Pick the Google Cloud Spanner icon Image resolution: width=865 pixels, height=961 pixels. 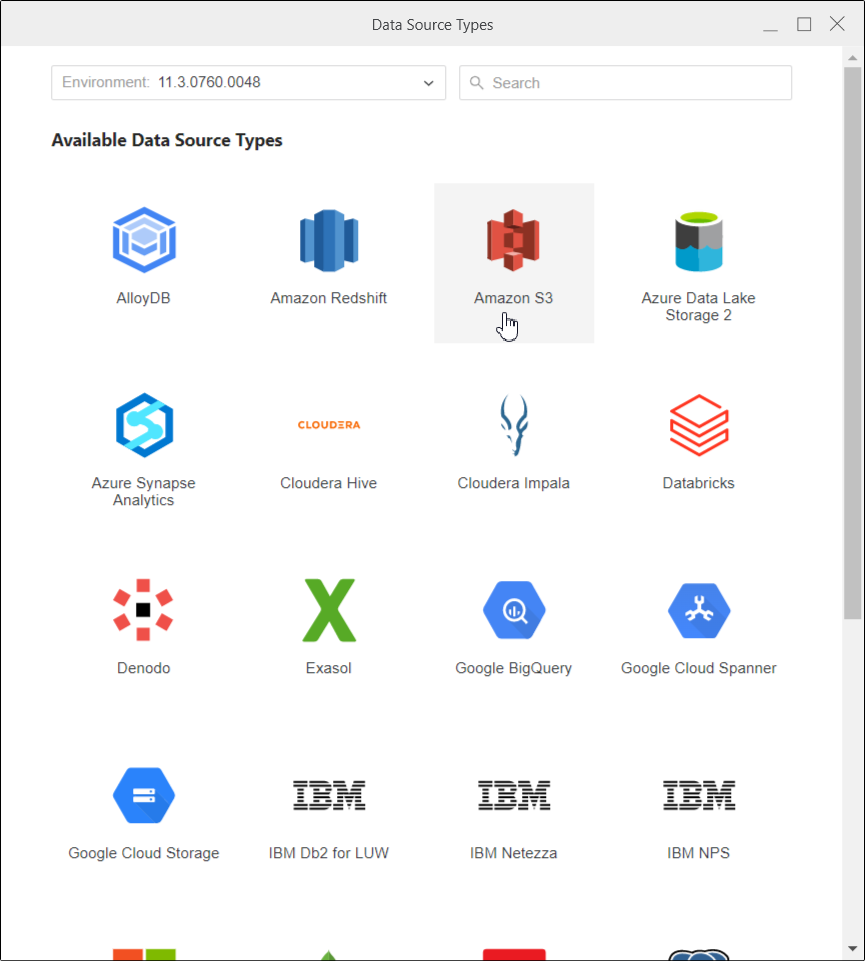tap(698, 610)
